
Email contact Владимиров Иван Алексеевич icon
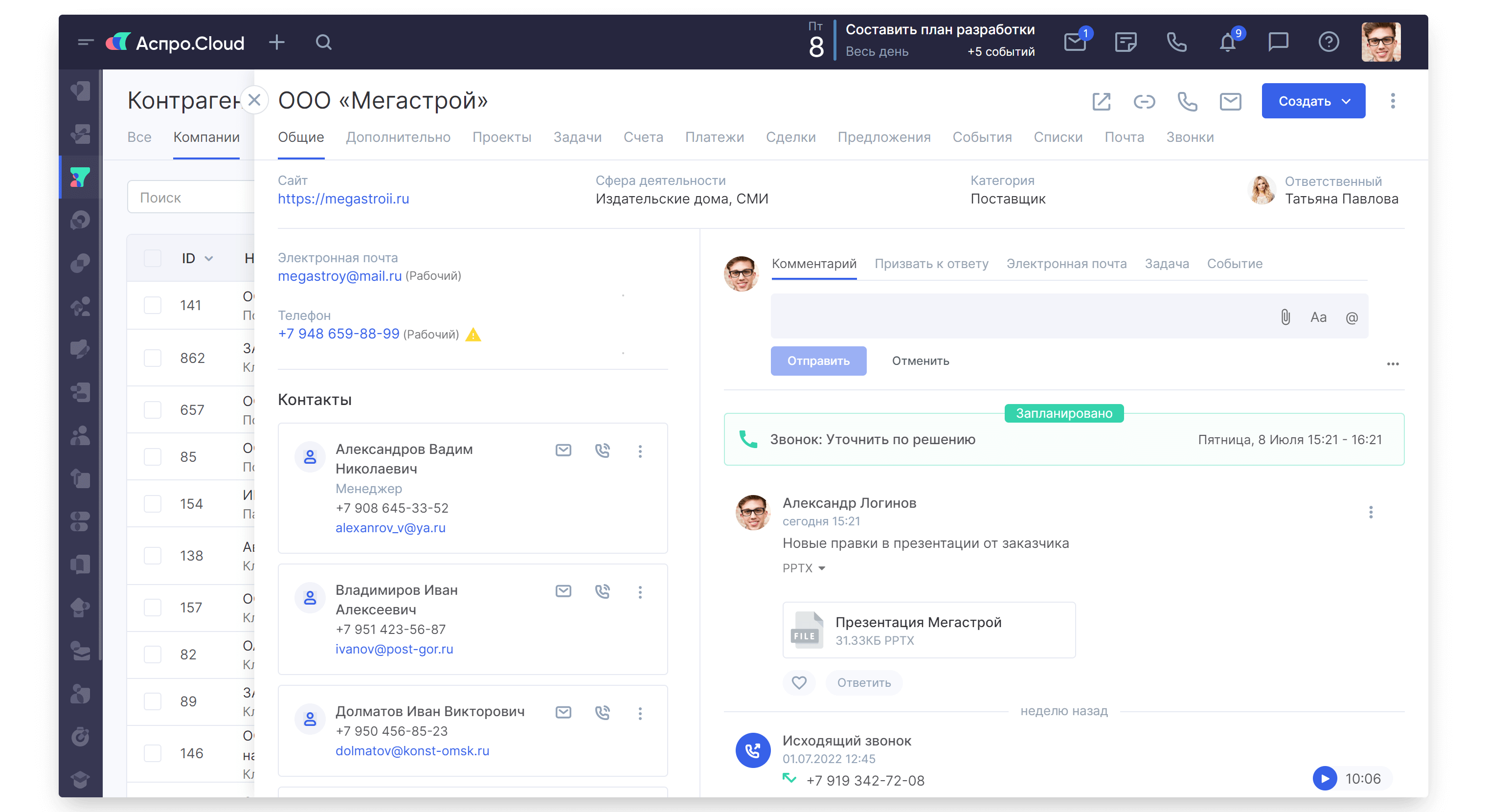(563, 591)
